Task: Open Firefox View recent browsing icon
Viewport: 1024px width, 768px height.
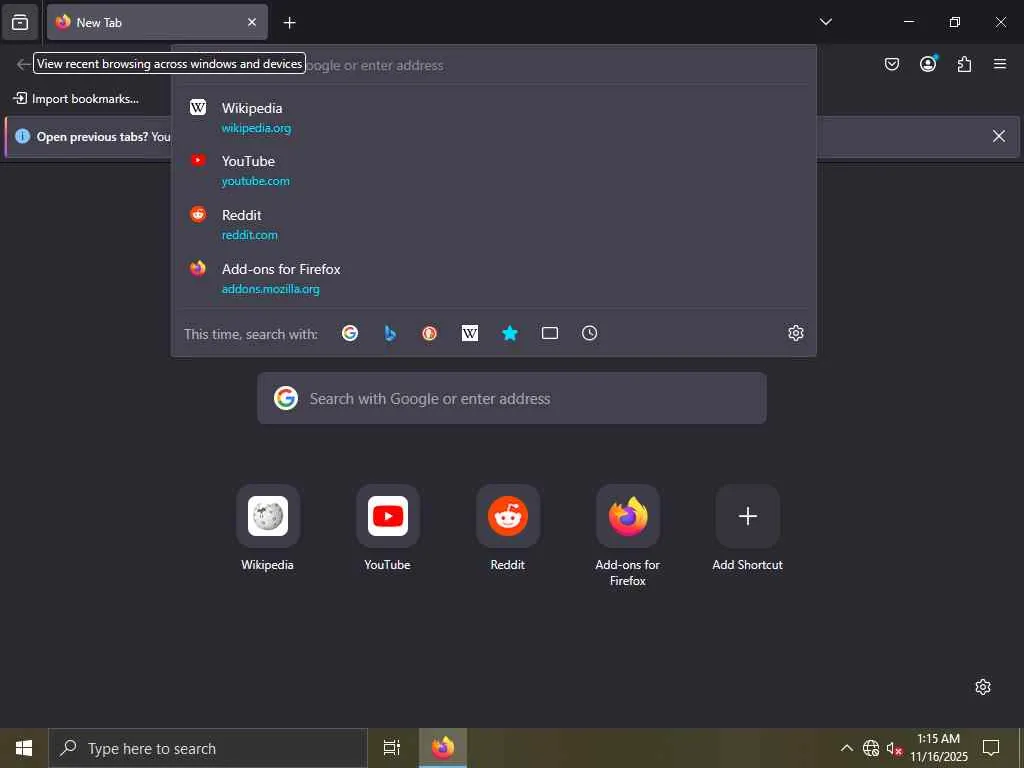Action: [20, 22]
